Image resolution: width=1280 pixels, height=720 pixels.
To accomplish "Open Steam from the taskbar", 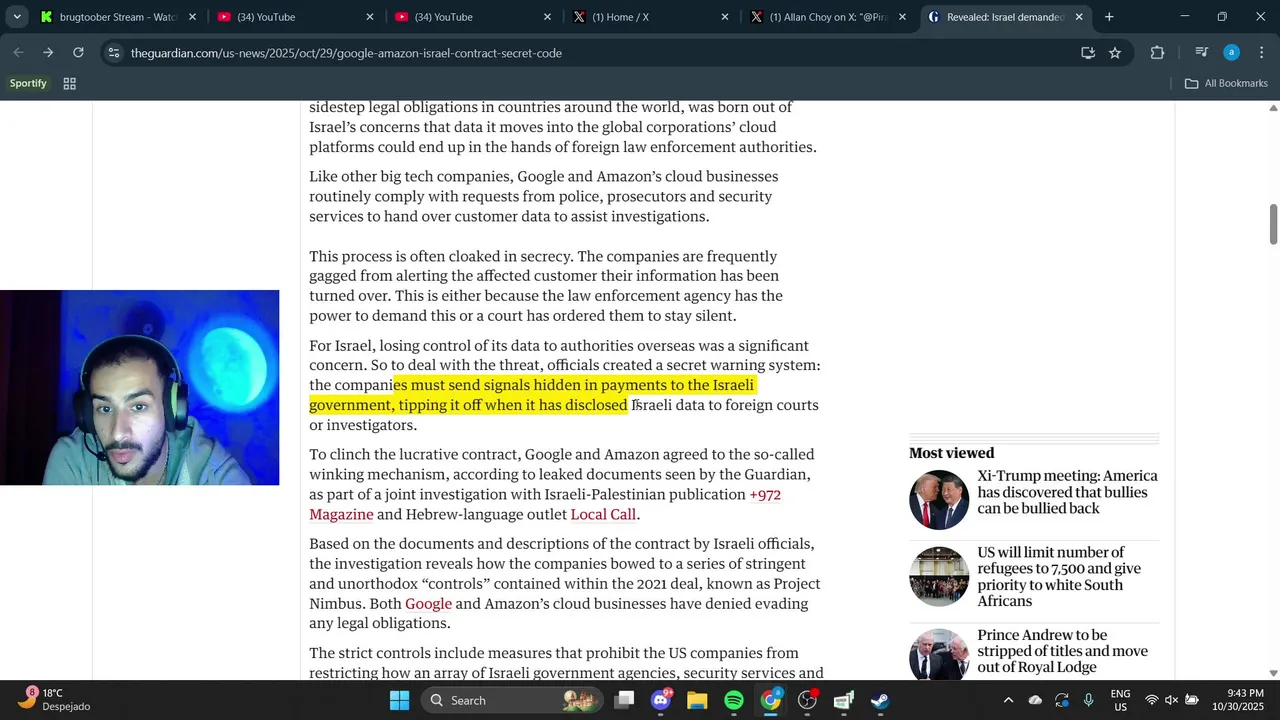I will point(880,700).
